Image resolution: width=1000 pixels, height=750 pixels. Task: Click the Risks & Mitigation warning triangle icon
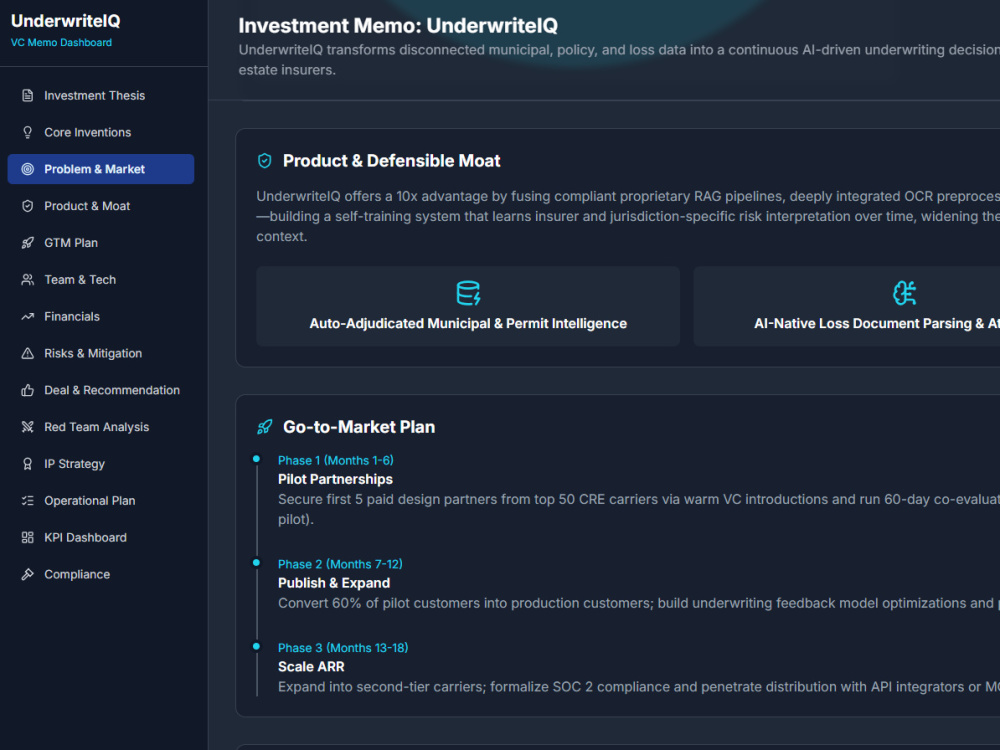tap(27, 353)
